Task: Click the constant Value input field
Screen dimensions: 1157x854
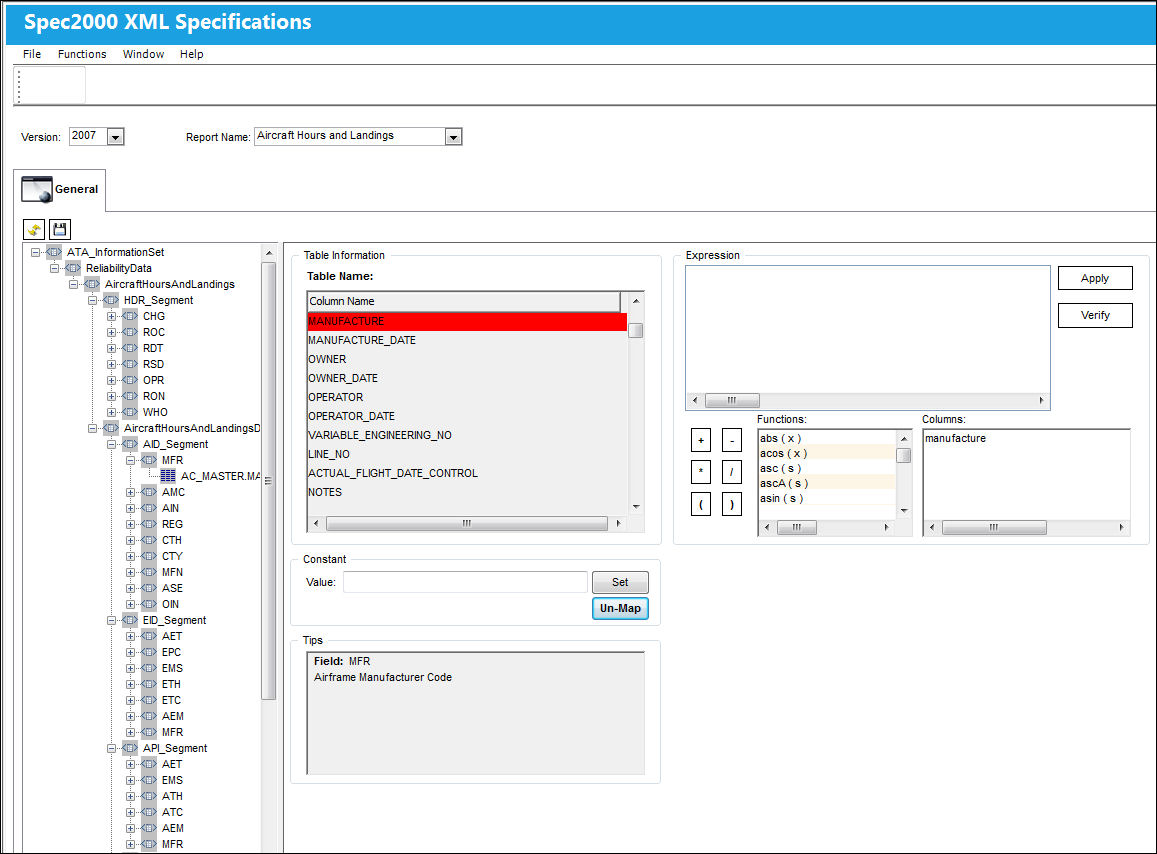Action: (x=466, y=582)
